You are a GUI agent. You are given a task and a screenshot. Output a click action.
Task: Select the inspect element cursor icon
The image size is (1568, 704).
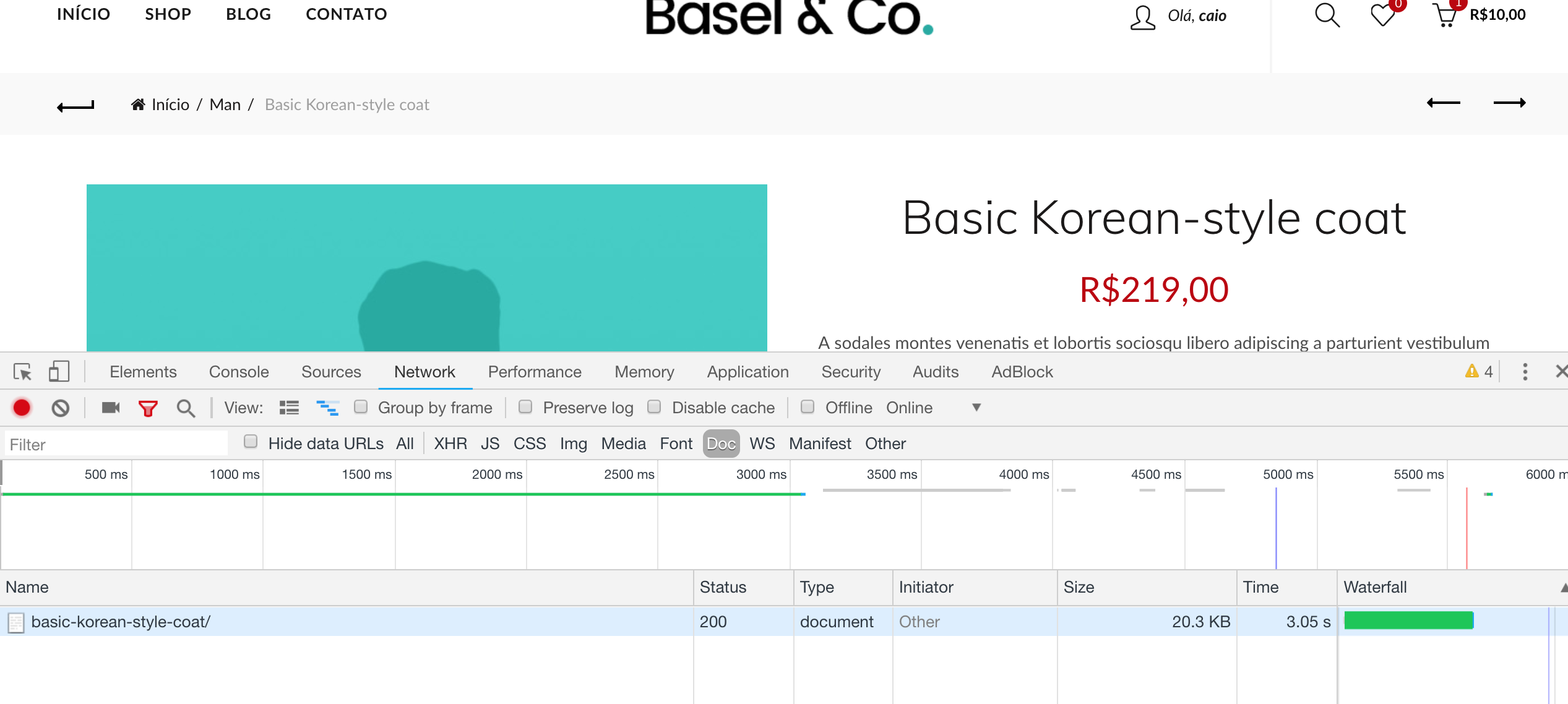coord(23,372)
